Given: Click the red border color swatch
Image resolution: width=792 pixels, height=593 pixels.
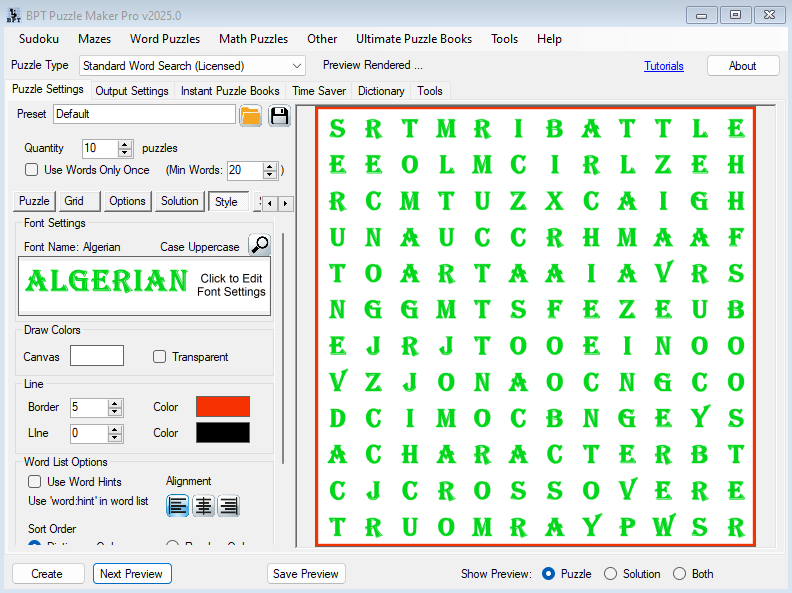Looking at the screenshot, I should tap(223, 407).
